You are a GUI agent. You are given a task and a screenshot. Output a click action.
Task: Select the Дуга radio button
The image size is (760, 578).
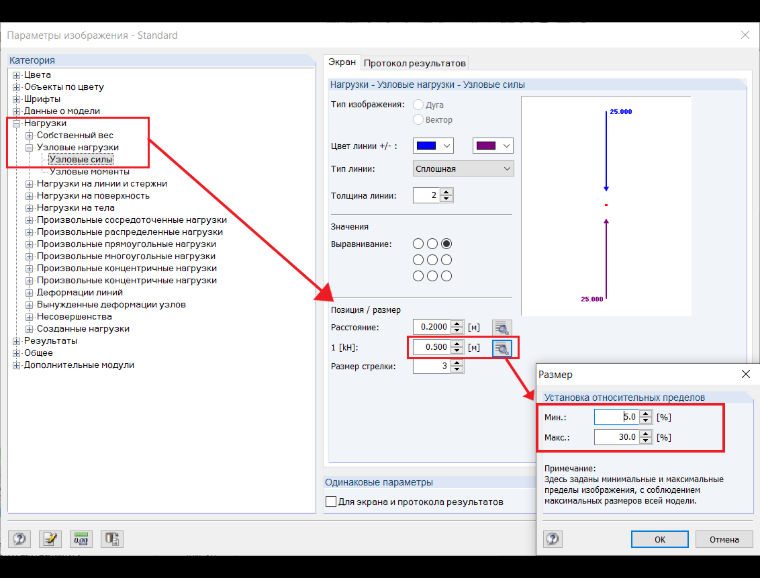pyautogui.click(x=418, y=105)
